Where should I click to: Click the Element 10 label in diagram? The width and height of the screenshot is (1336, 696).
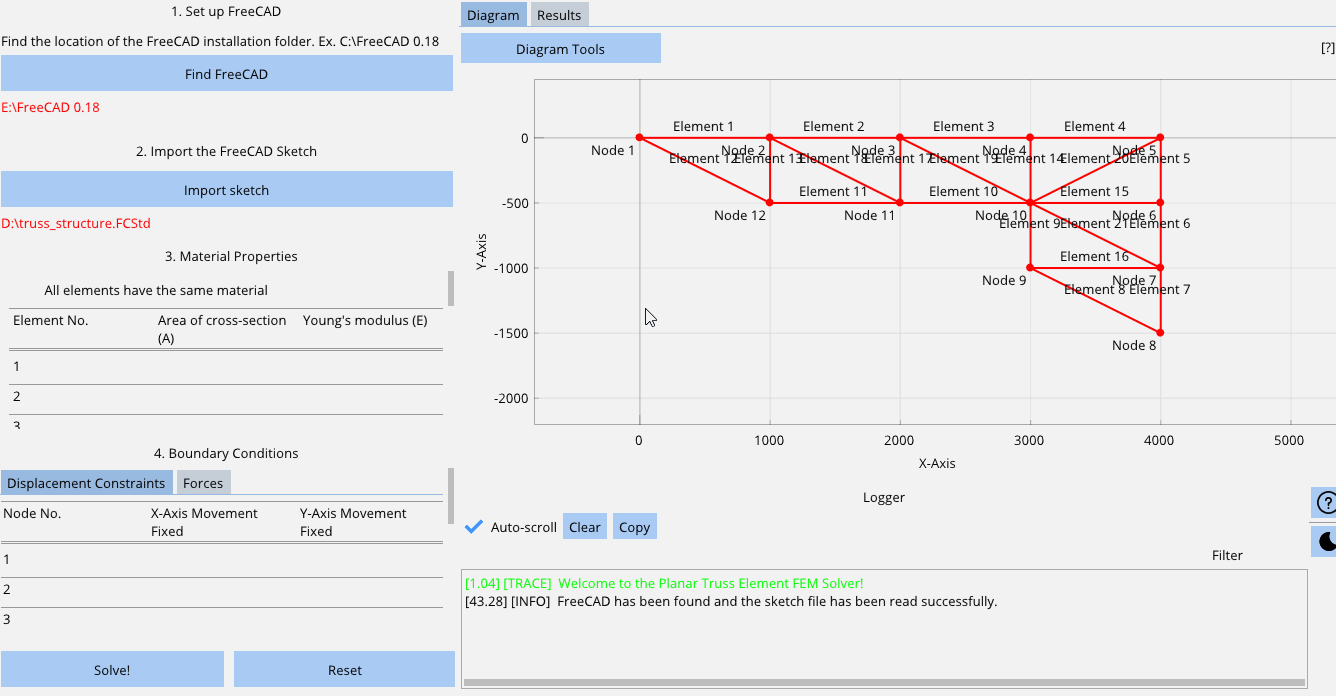click(963, 191)
